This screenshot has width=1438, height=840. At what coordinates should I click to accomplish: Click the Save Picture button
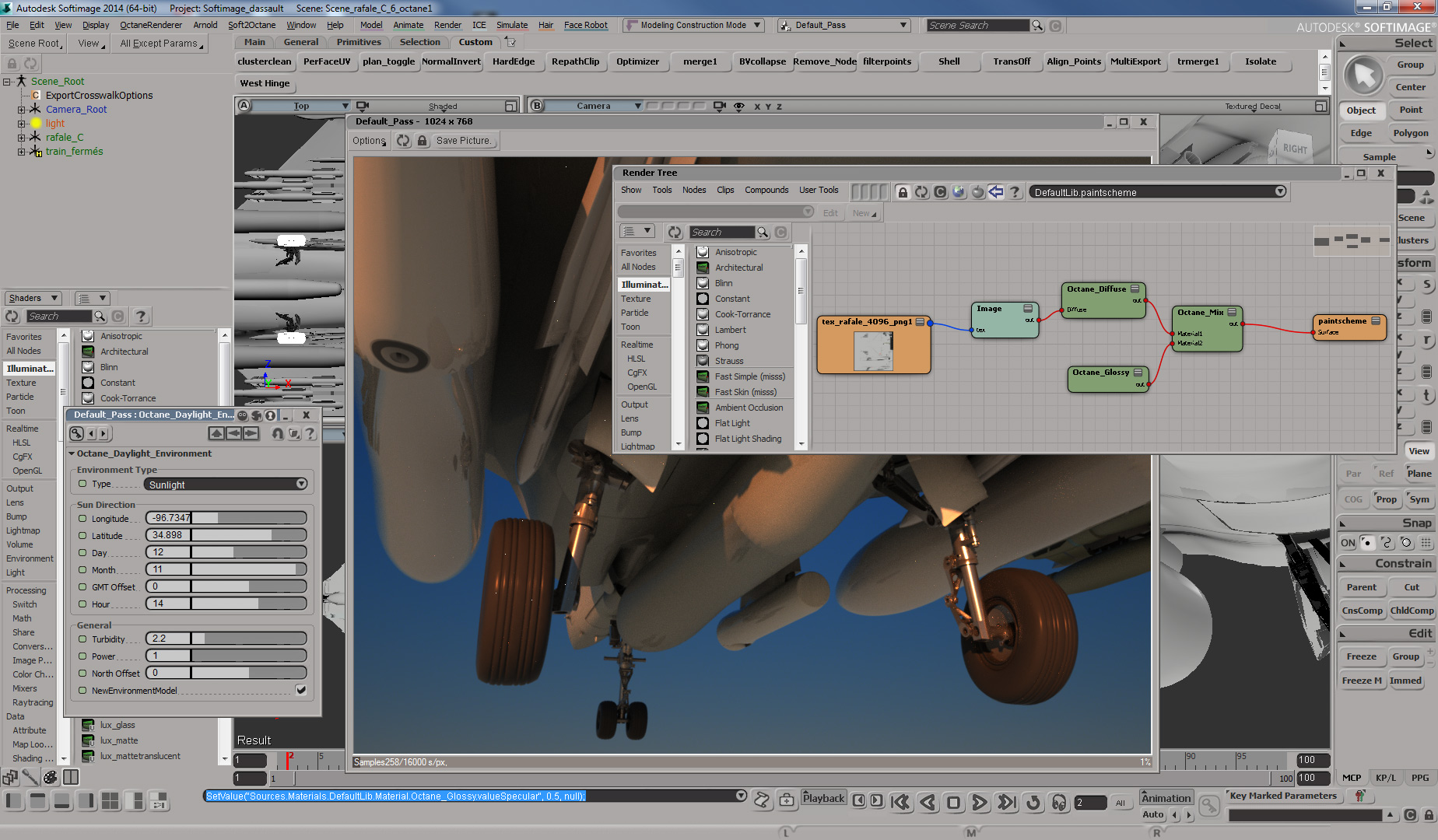pos(463,141)
